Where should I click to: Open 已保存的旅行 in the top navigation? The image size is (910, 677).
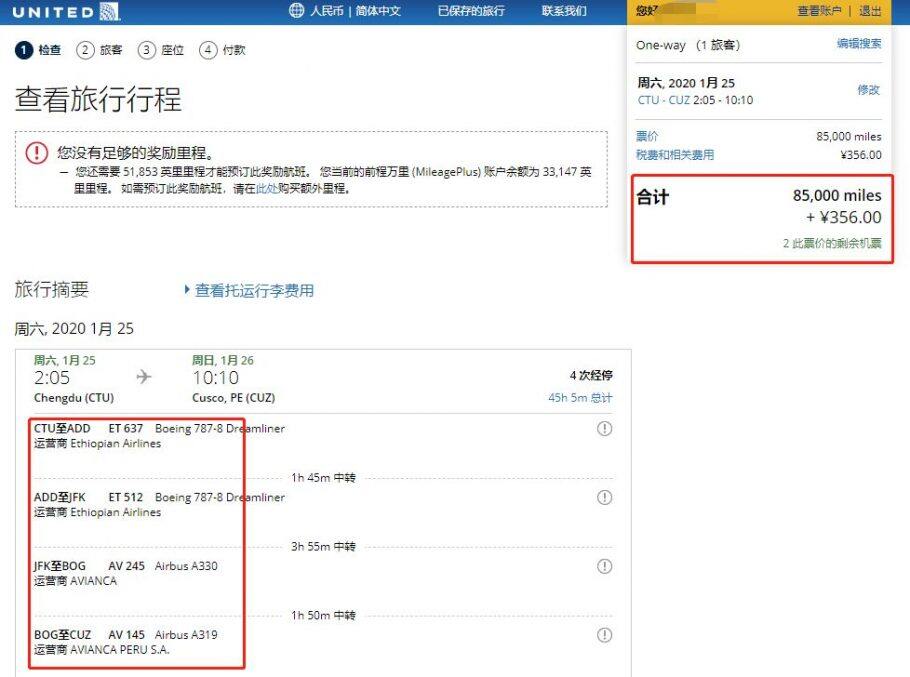coord(471,10)
